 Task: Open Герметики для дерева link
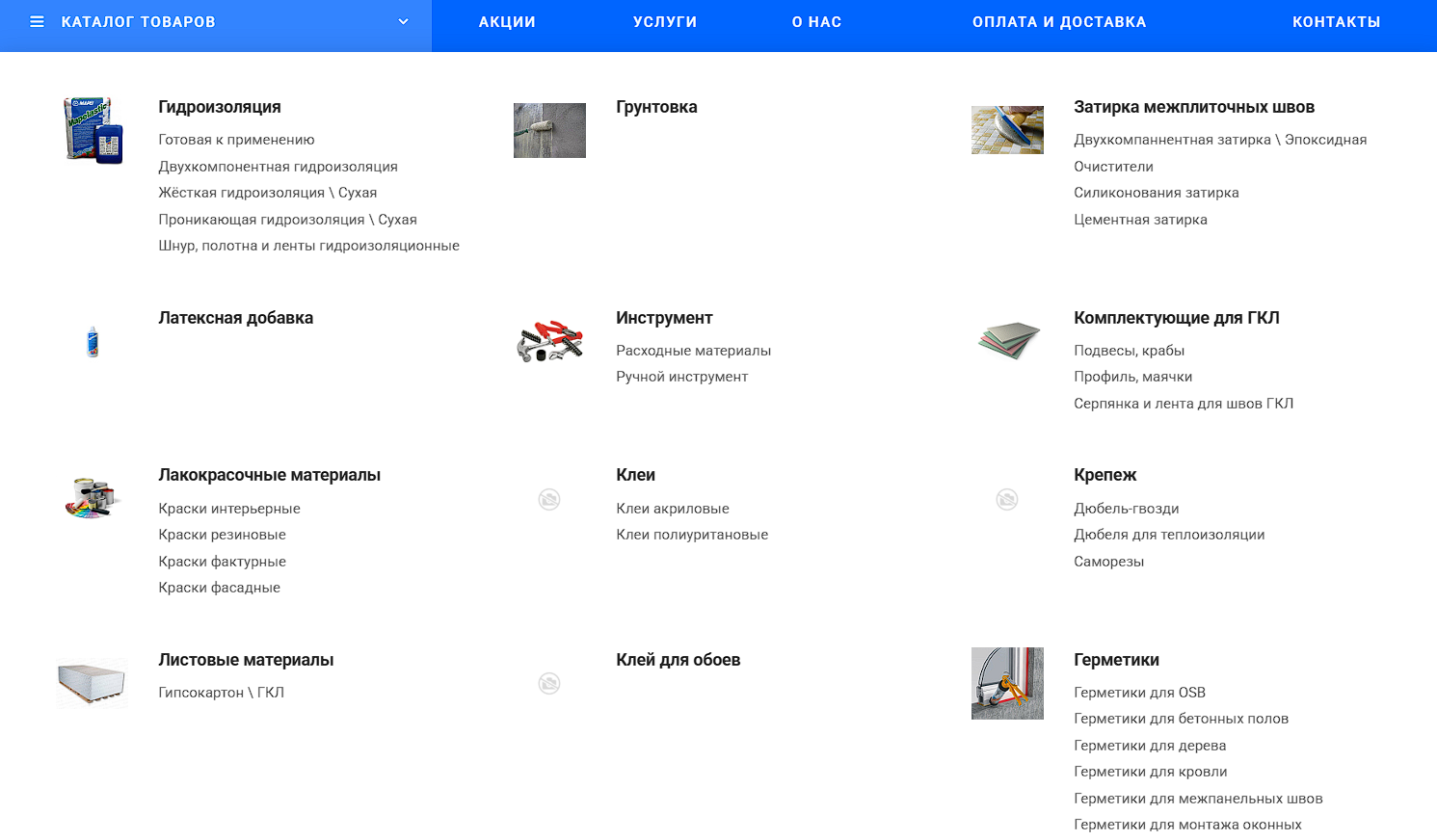1150,746
